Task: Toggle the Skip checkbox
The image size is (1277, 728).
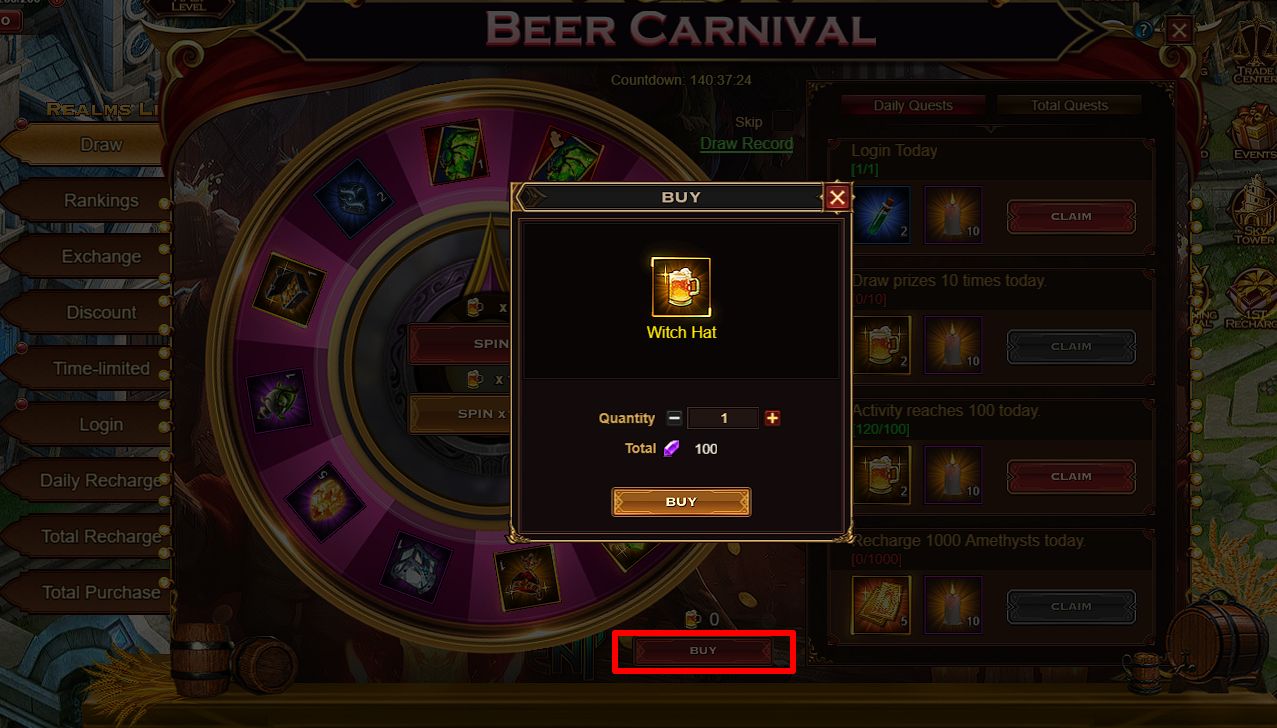Action: [782, 121]
